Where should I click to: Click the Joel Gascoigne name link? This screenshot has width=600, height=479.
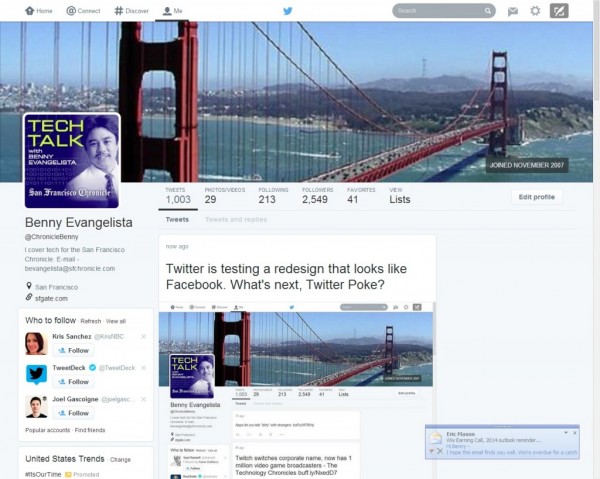[75, 399]
